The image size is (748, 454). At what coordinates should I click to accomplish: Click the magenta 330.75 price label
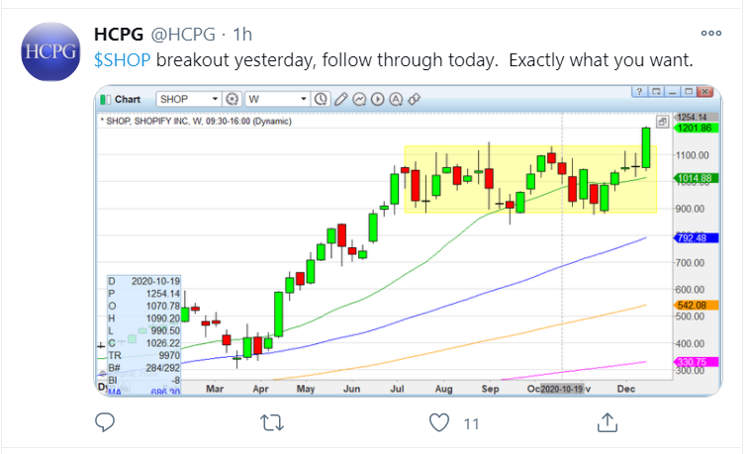(x=695, y=362)
